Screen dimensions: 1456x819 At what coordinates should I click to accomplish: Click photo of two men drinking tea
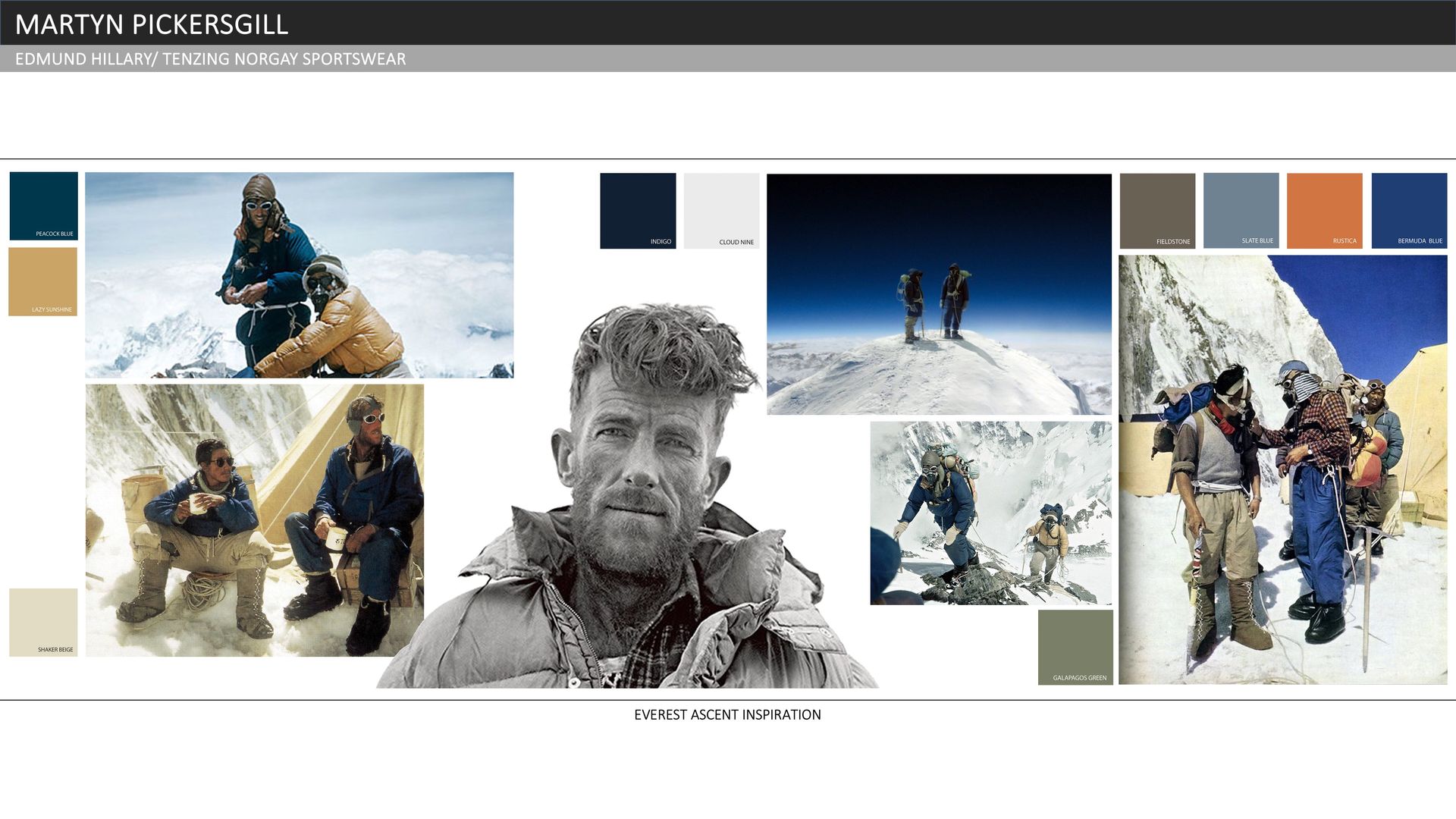point(254,520)
